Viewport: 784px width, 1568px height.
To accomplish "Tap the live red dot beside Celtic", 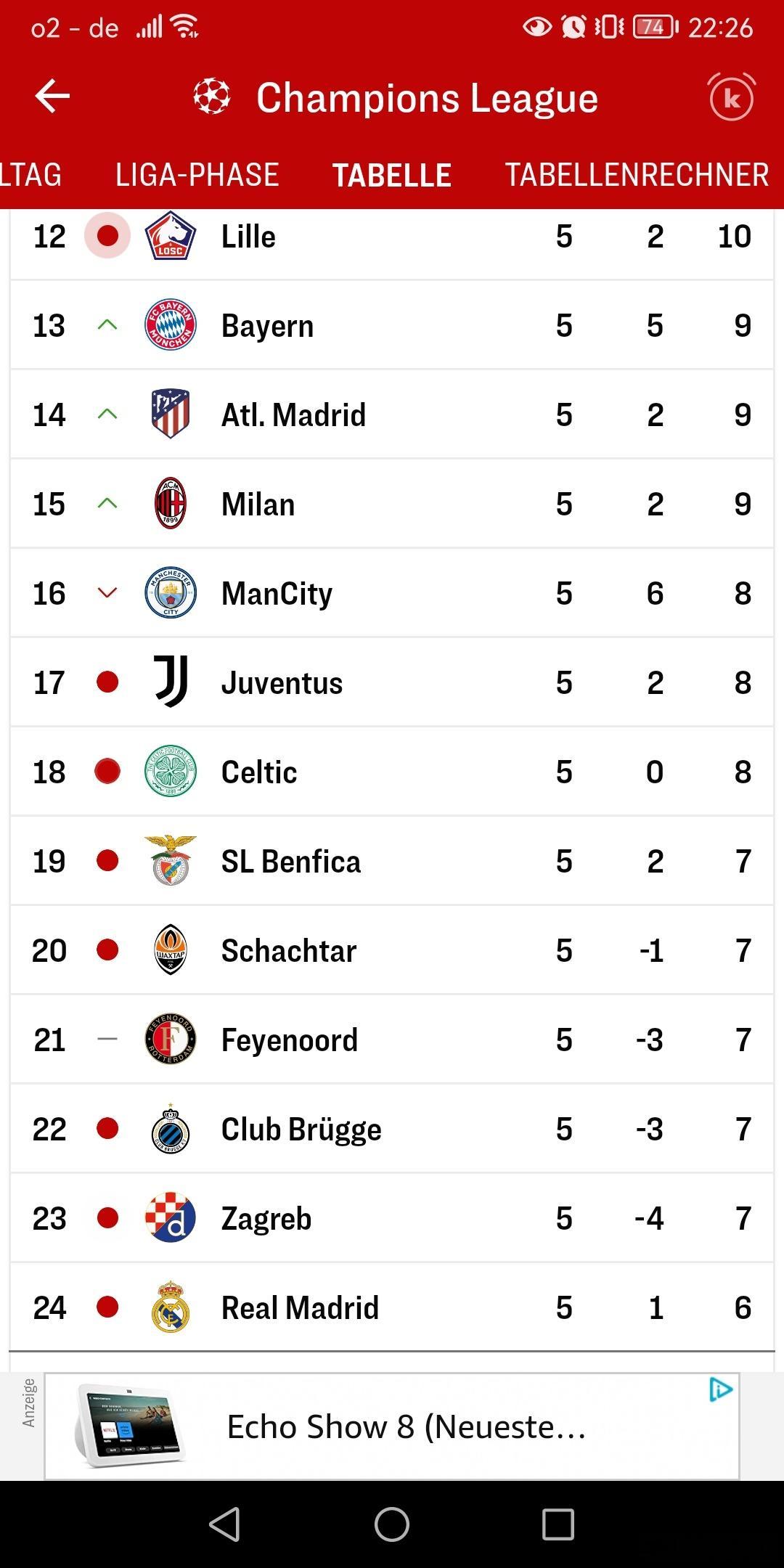I will 107,771.
